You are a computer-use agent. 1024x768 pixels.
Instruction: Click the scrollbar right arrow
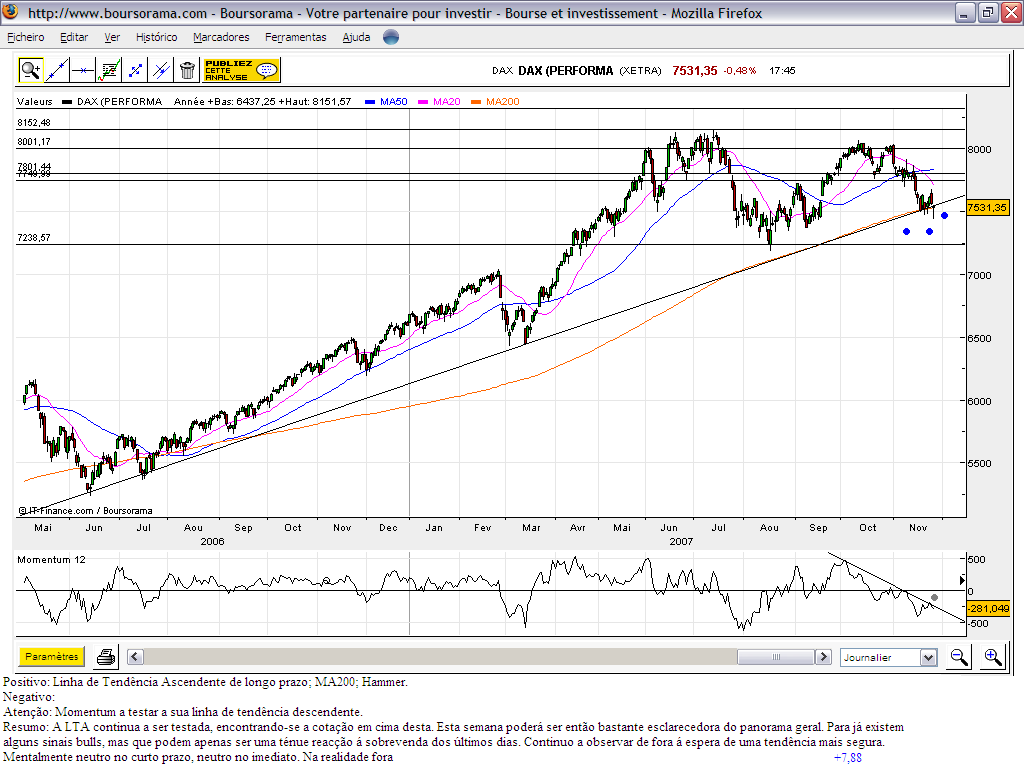point(824,657)
